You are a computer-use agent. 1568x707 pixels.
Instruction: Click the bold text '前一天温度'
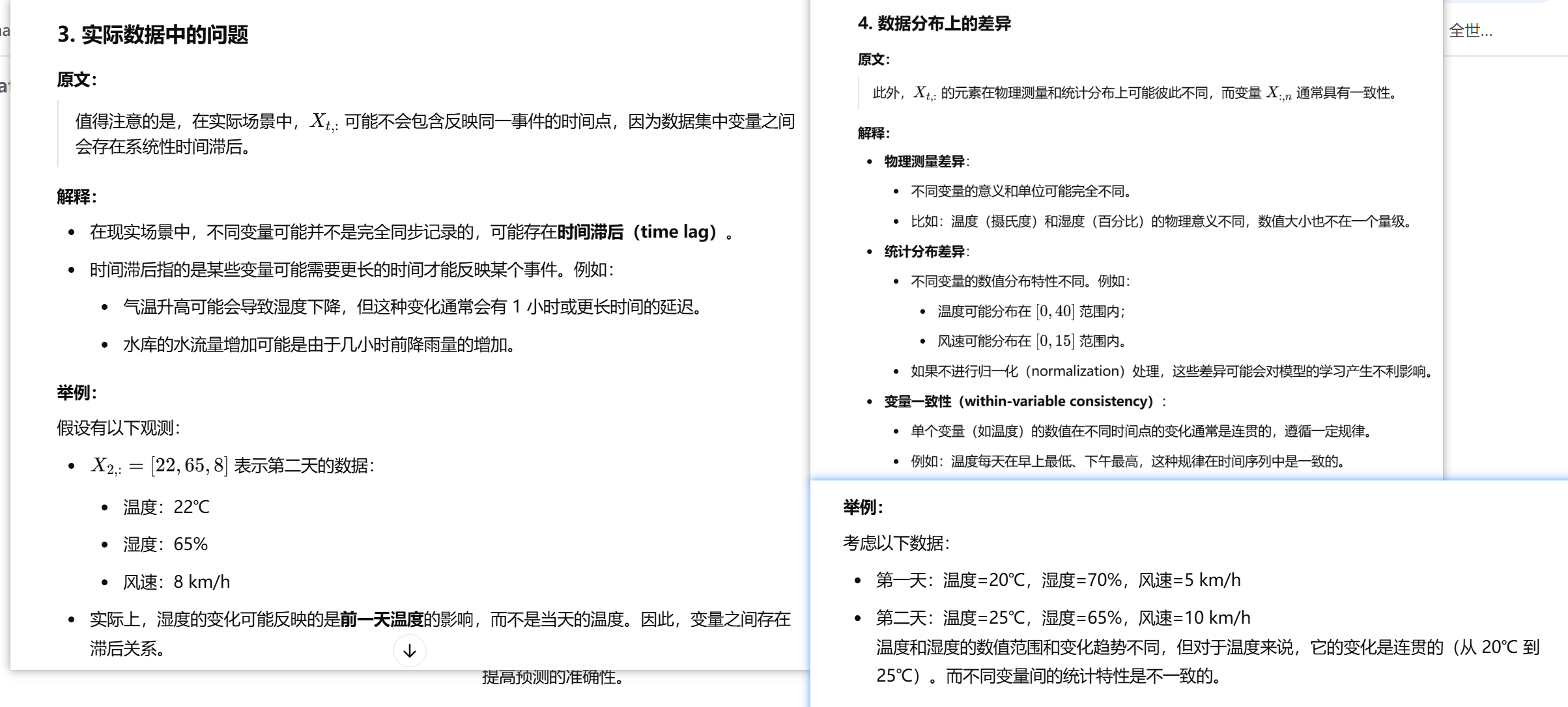coord(382,619)
